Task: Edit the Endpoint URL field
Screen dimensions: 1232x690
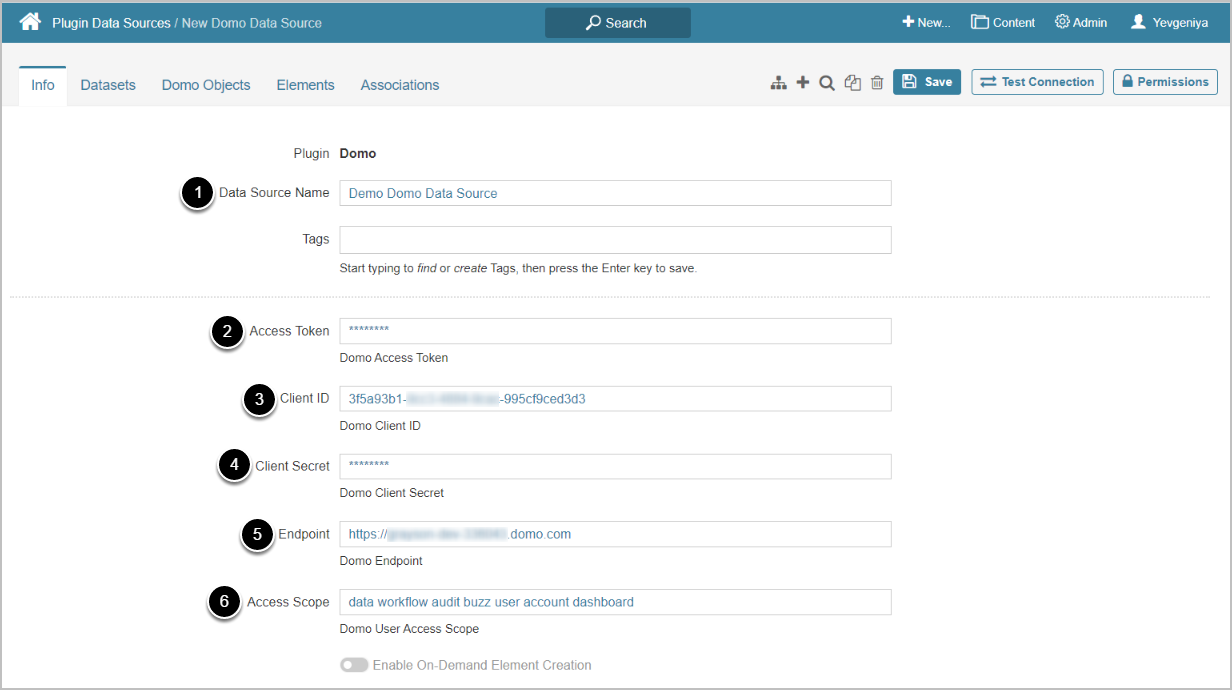Action: [x=615, y=534]
